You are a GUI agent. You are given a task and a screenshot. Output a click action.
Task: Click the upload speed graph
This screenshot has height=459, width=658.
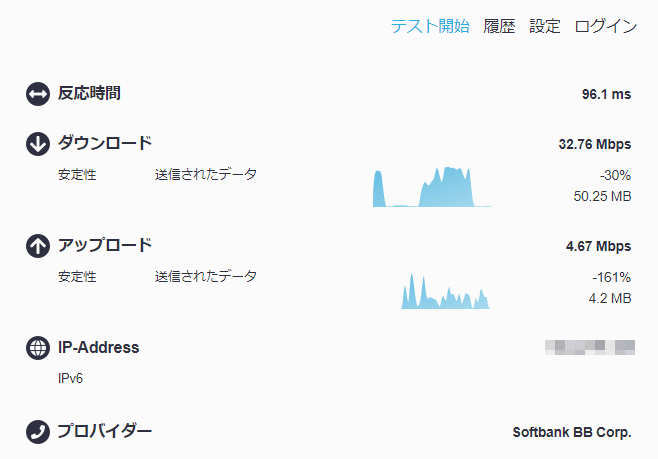tap(445, 291)
